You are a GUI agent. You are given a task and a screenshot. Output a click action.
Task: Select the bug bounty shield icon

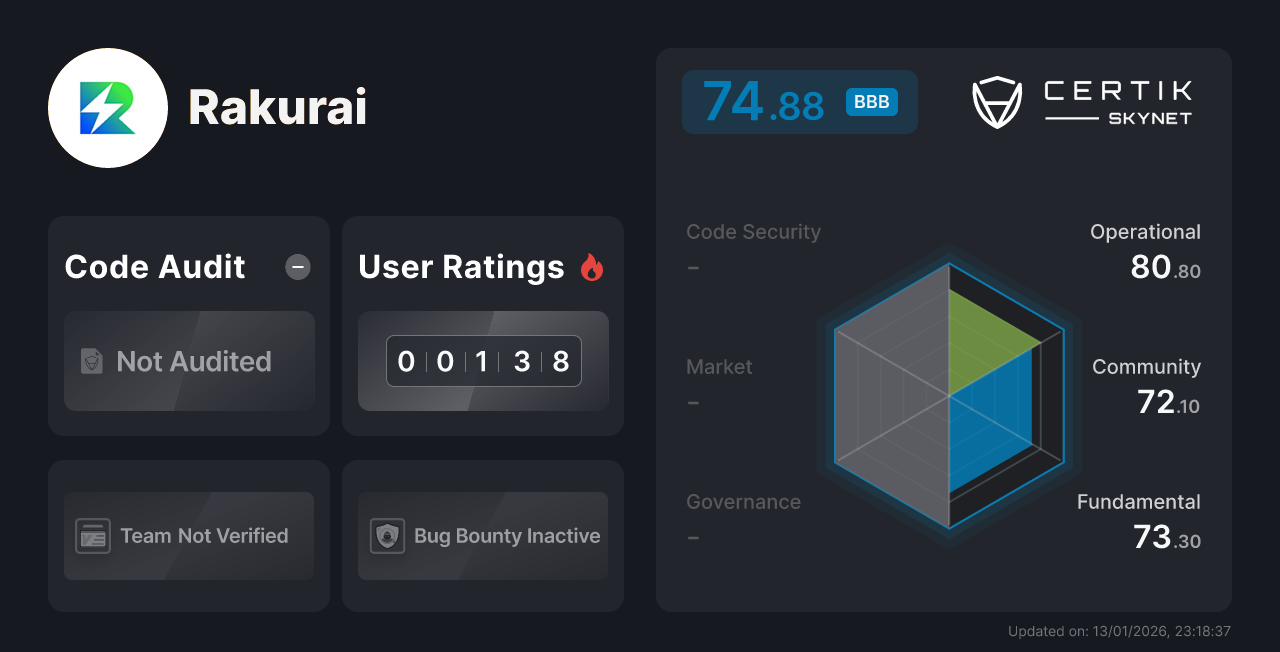pos(386,536)
